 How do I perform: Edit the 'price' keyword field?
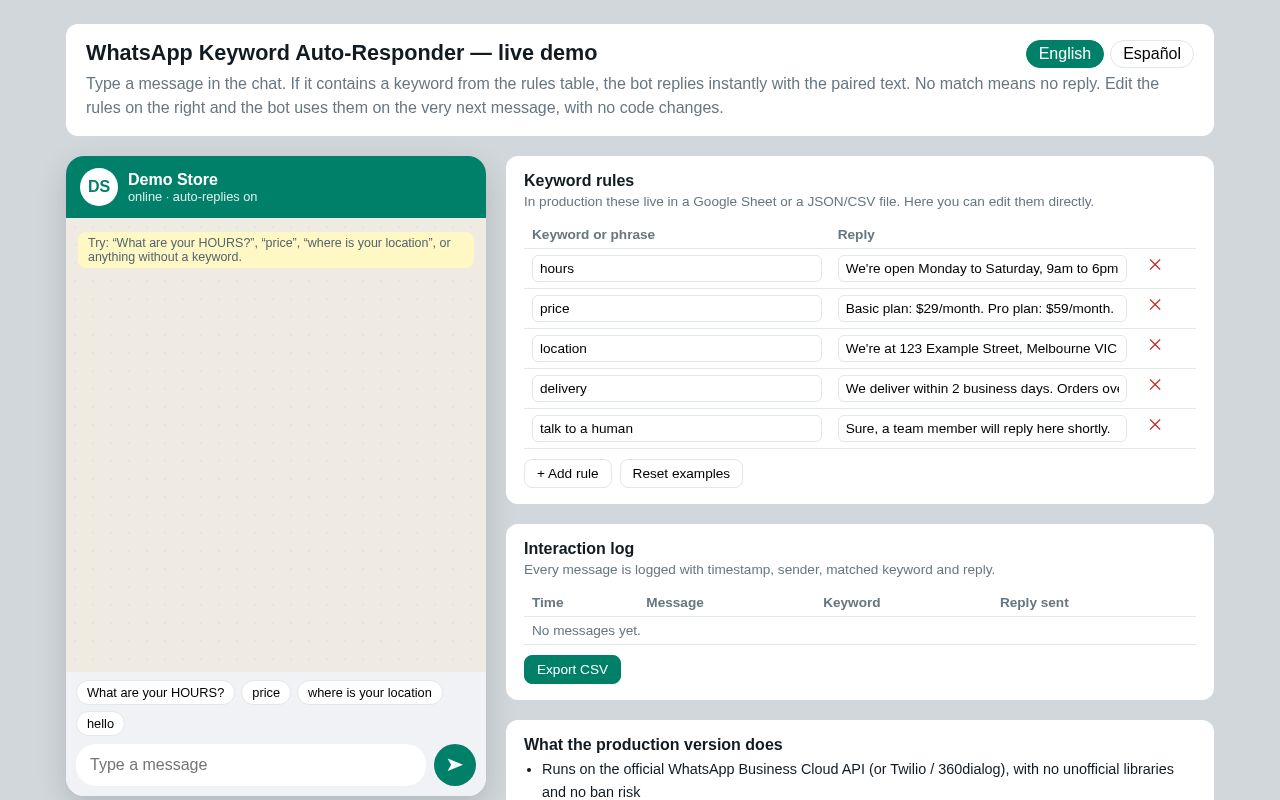click(x=677, y=309)
